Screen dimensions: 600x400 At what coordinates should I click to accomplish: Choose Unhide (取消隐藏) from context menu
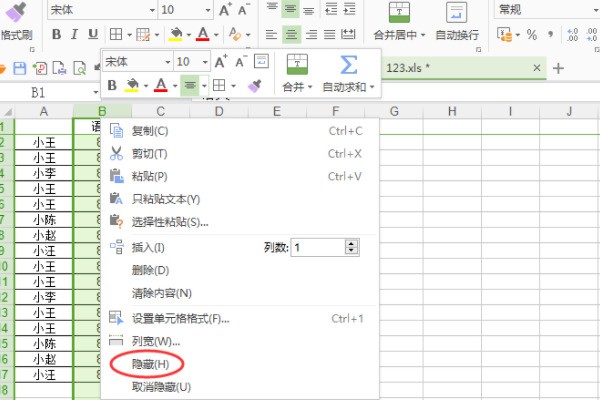pos(240,387)
